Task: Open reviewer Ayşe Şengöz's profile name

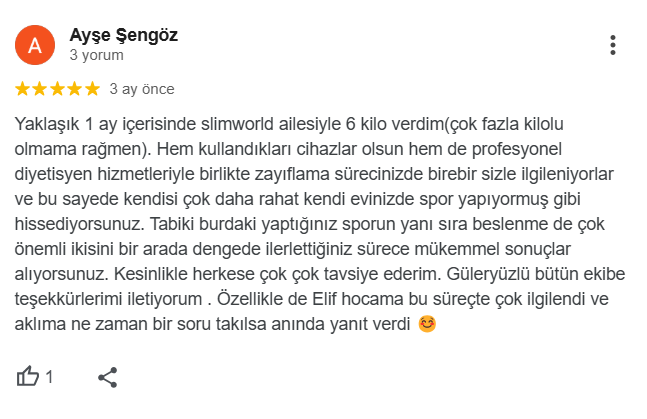Action: point(124,36)
